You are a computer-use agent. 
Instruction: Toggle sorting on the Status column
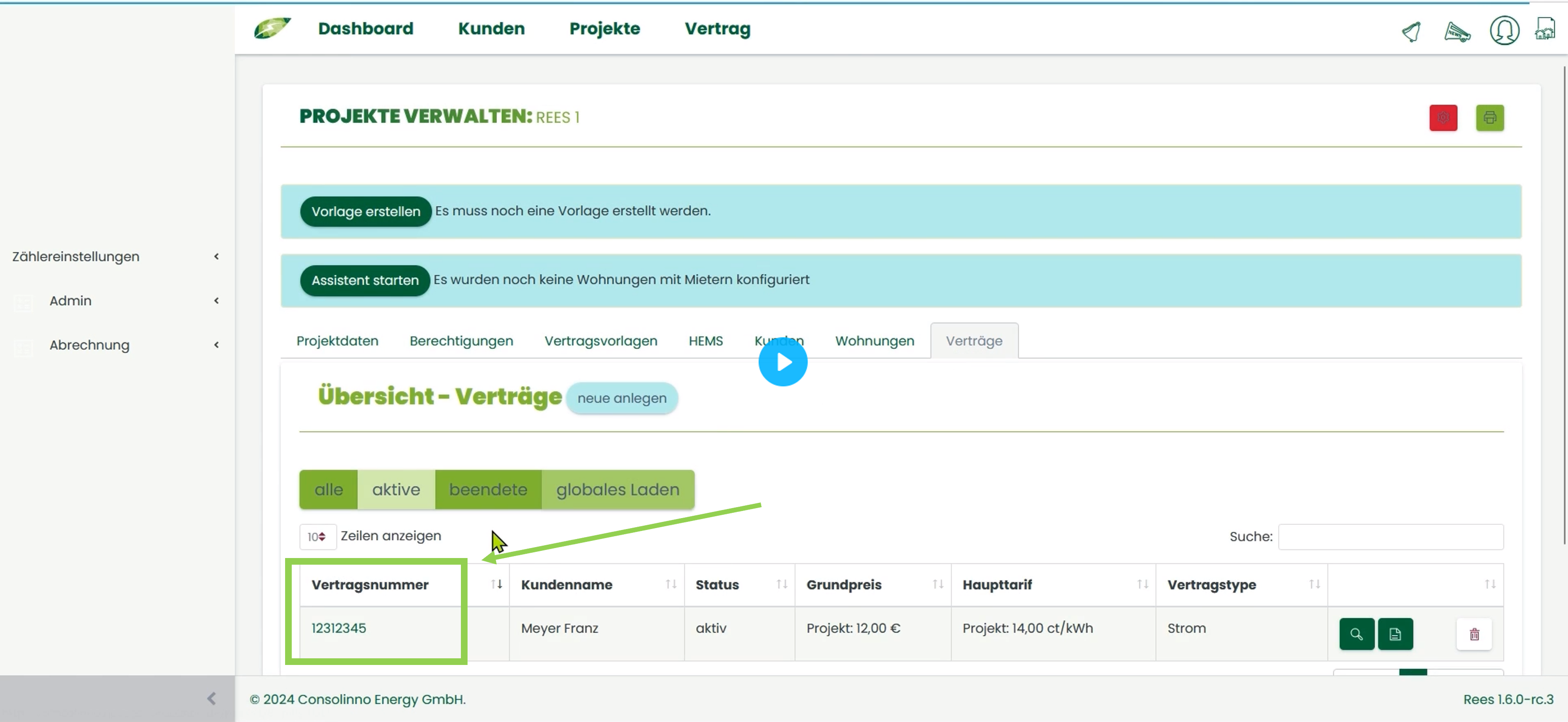[x=782, y=585]
